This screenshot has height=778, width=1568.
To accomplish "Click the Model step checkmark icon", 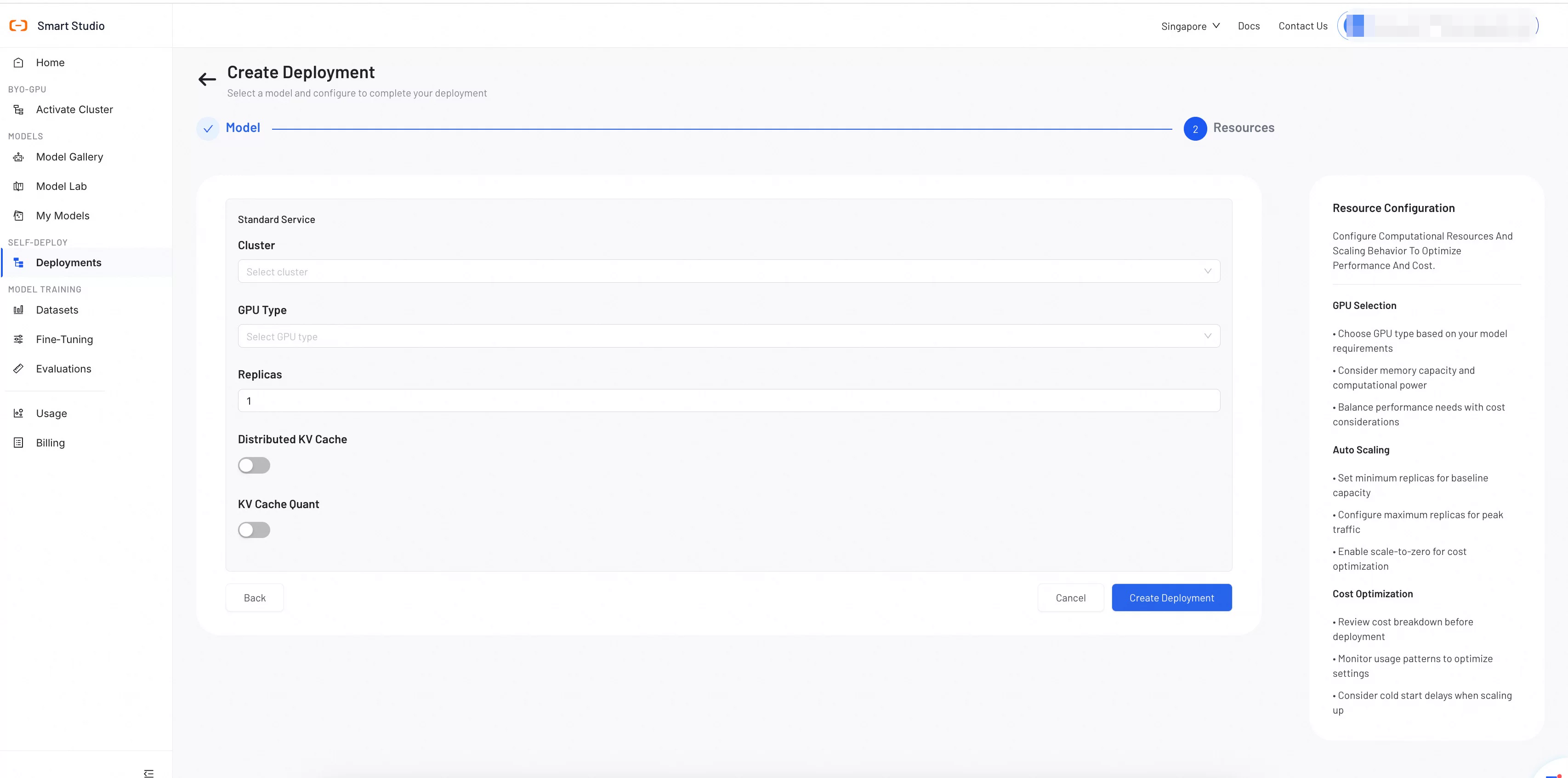I will [208, 129].
